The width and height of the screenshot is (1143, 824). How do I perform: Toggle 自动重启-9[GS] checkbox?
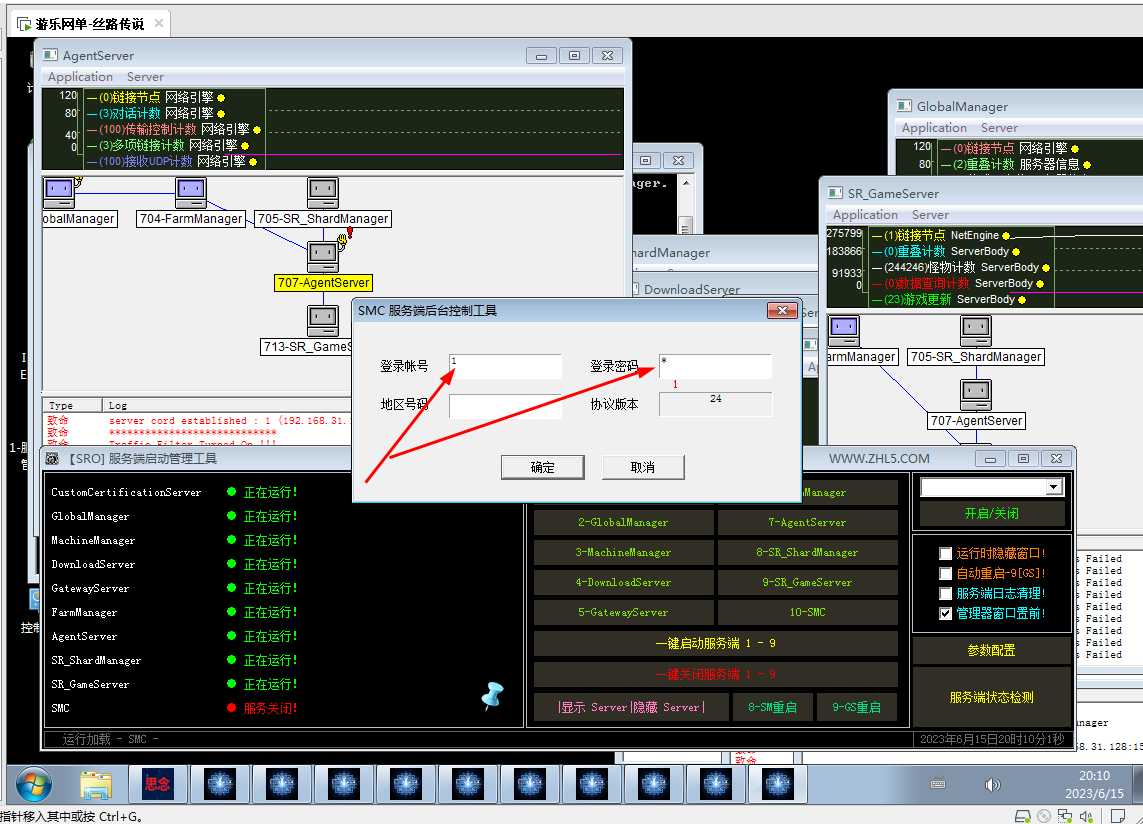[x=946, y=573]
